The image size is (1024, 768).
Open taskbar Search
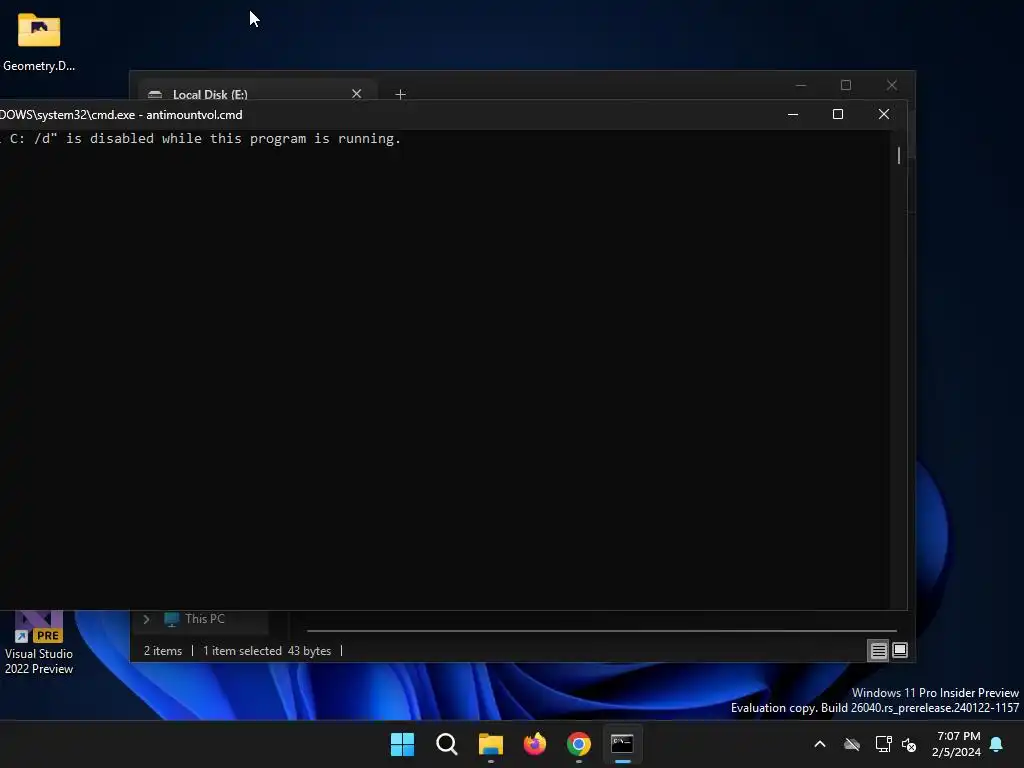coord(447,744)
